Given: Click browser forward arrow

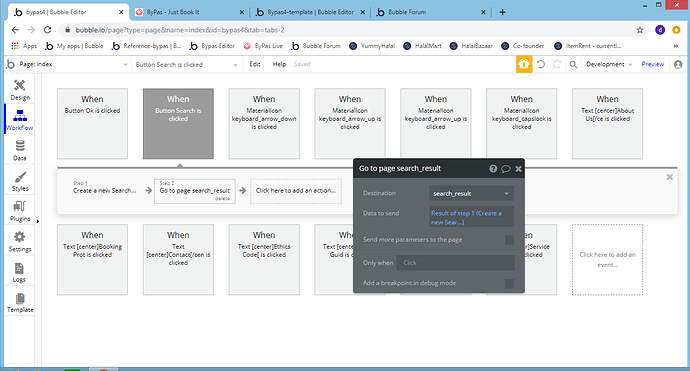Looking at the screenshot, I should coord(31,30).
